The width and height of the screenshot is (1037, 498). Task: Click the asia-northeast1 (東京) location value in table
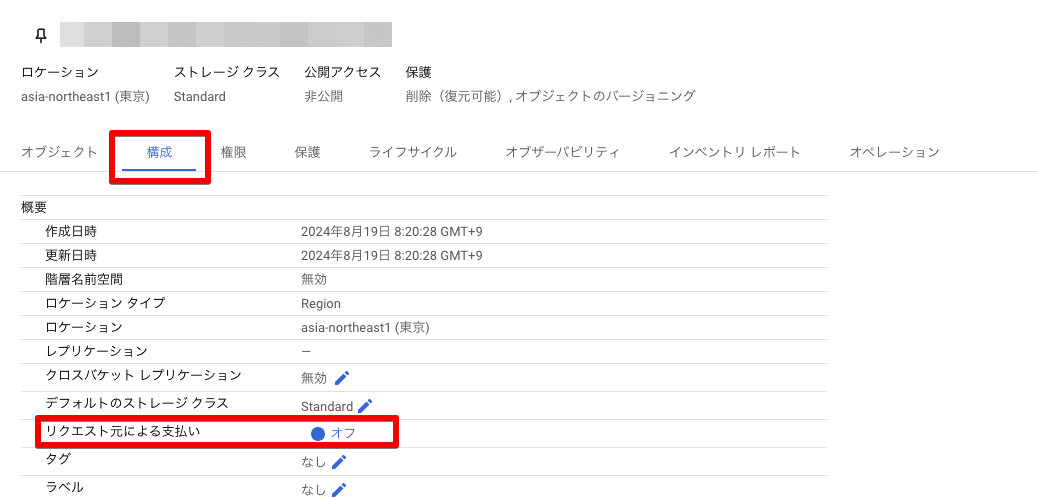365,327
